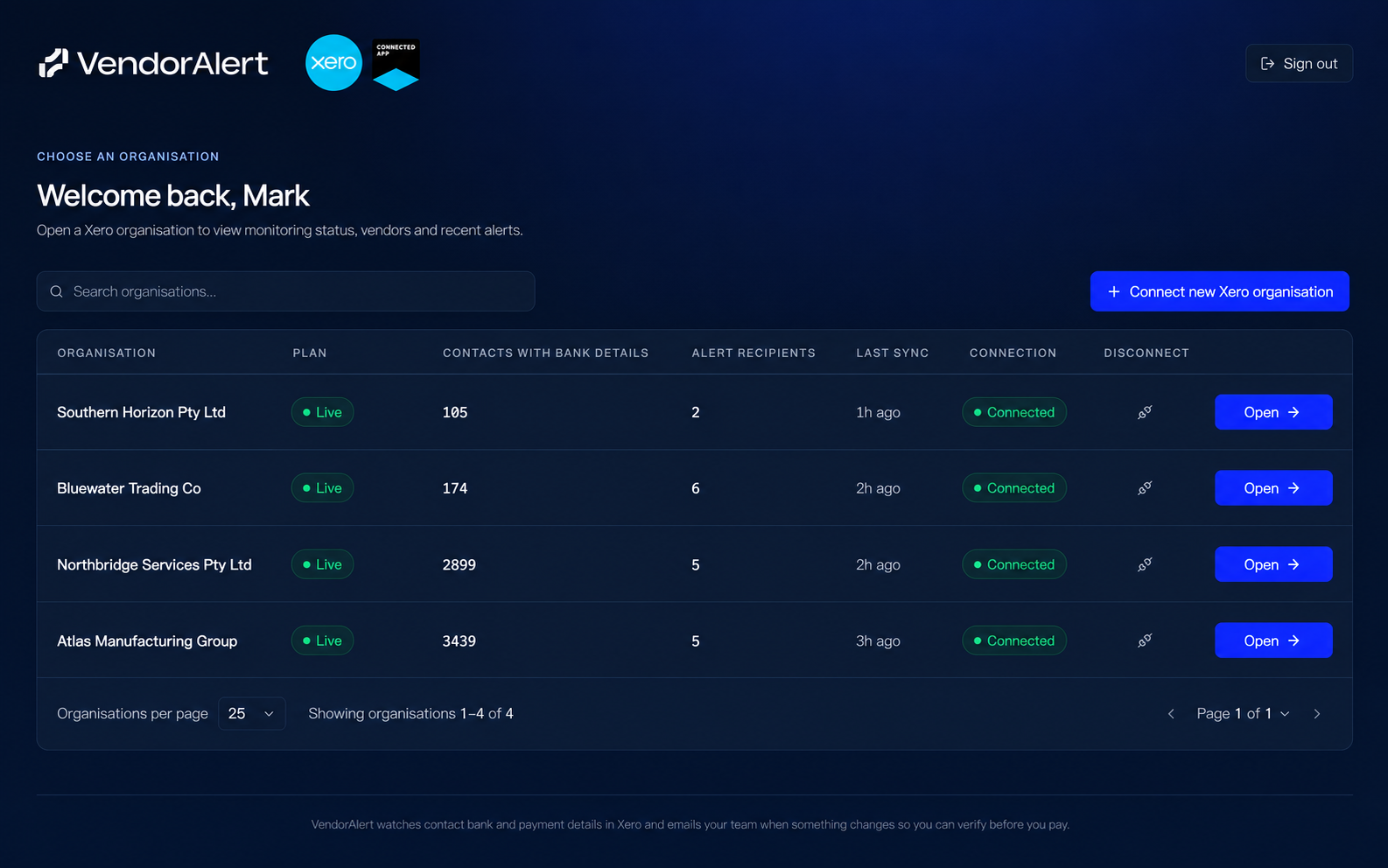Expand the organisations per page dropdown
The image size is (1388, 868).
pos(252,714)
